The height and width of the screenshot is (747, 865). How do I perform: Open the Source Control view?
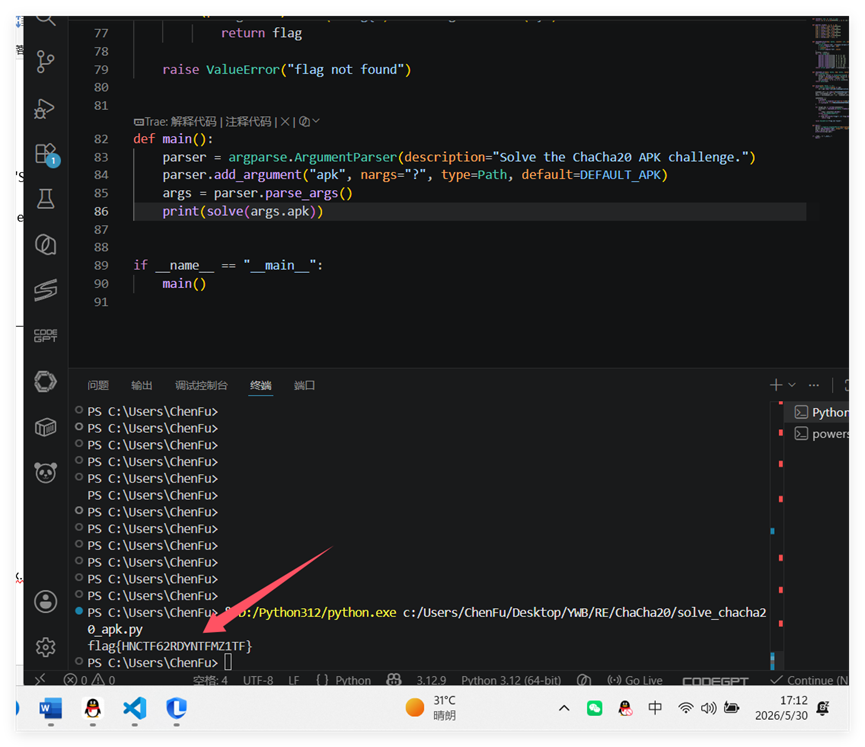(45, 62)
